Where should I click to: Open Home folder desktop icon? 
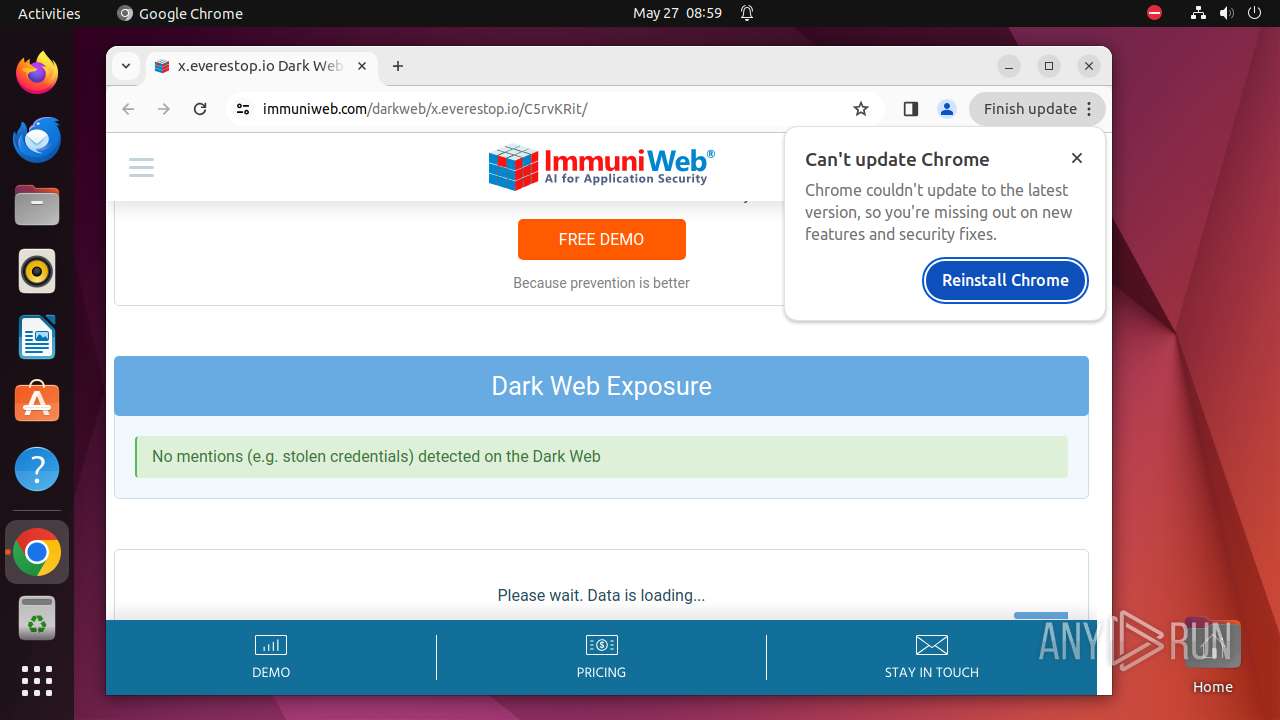pyautogui.click(x=1212, y=656)
